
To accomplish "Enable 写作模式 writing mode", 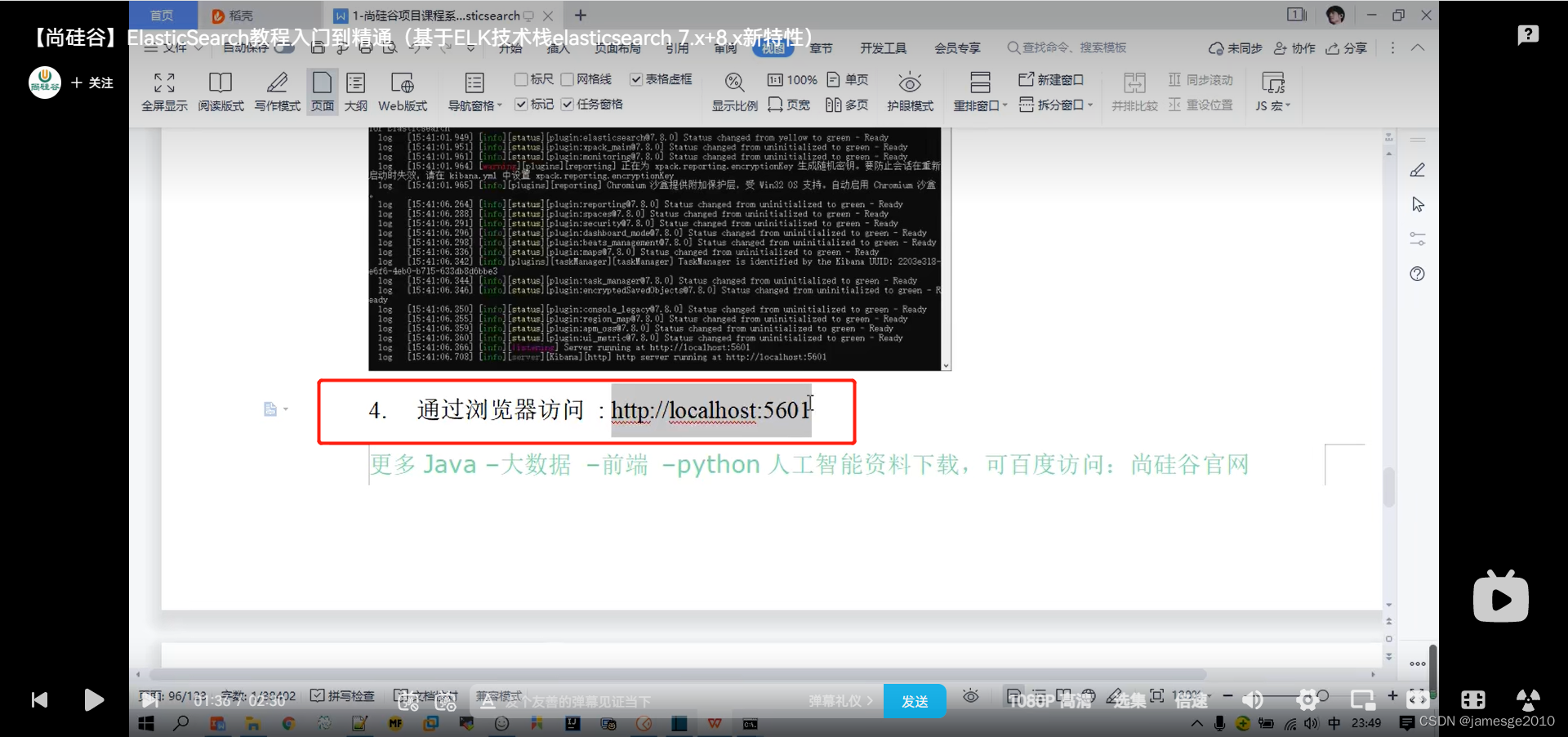I will (278, 91).
